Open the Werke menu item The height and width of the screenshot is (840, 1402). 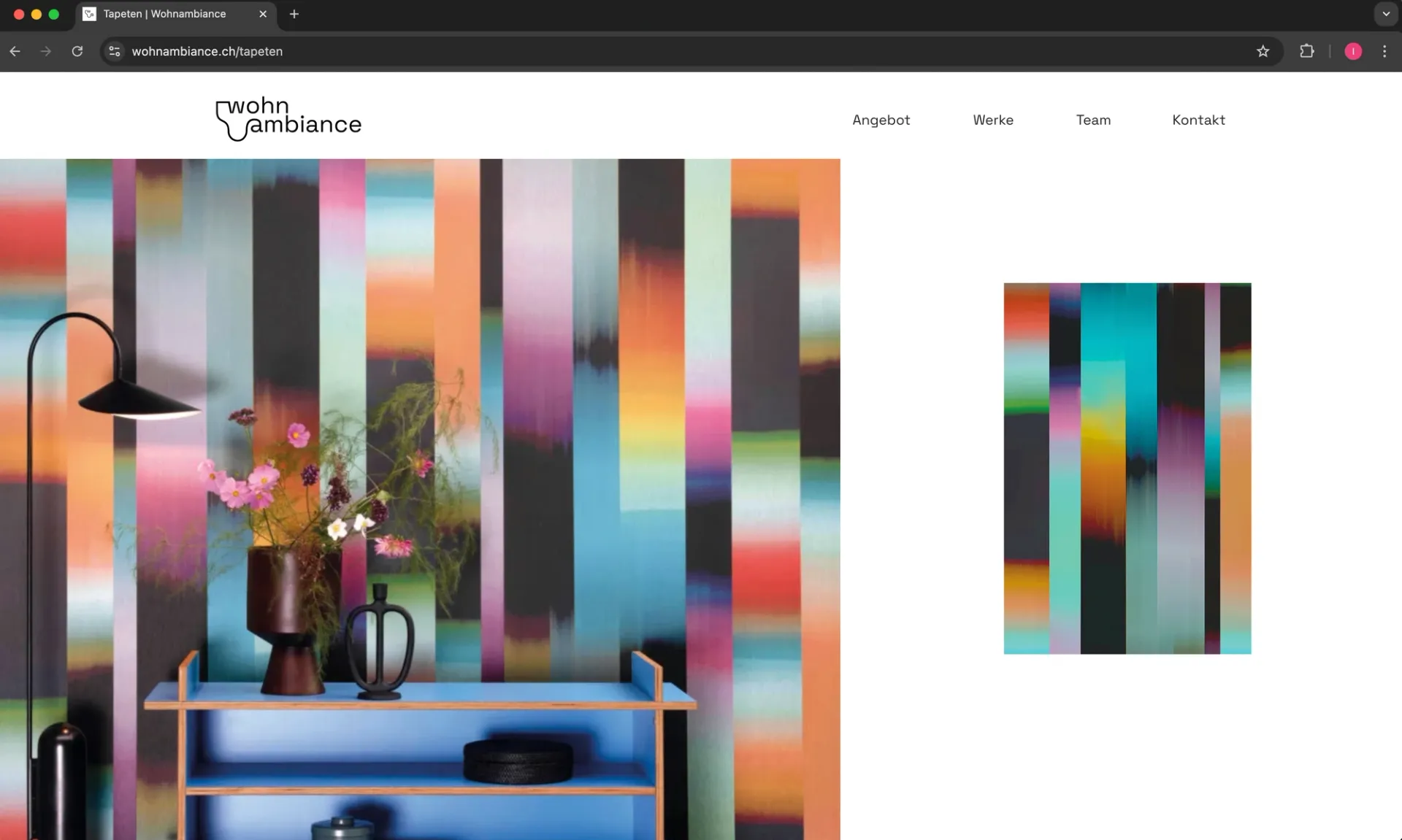(992, 120)
